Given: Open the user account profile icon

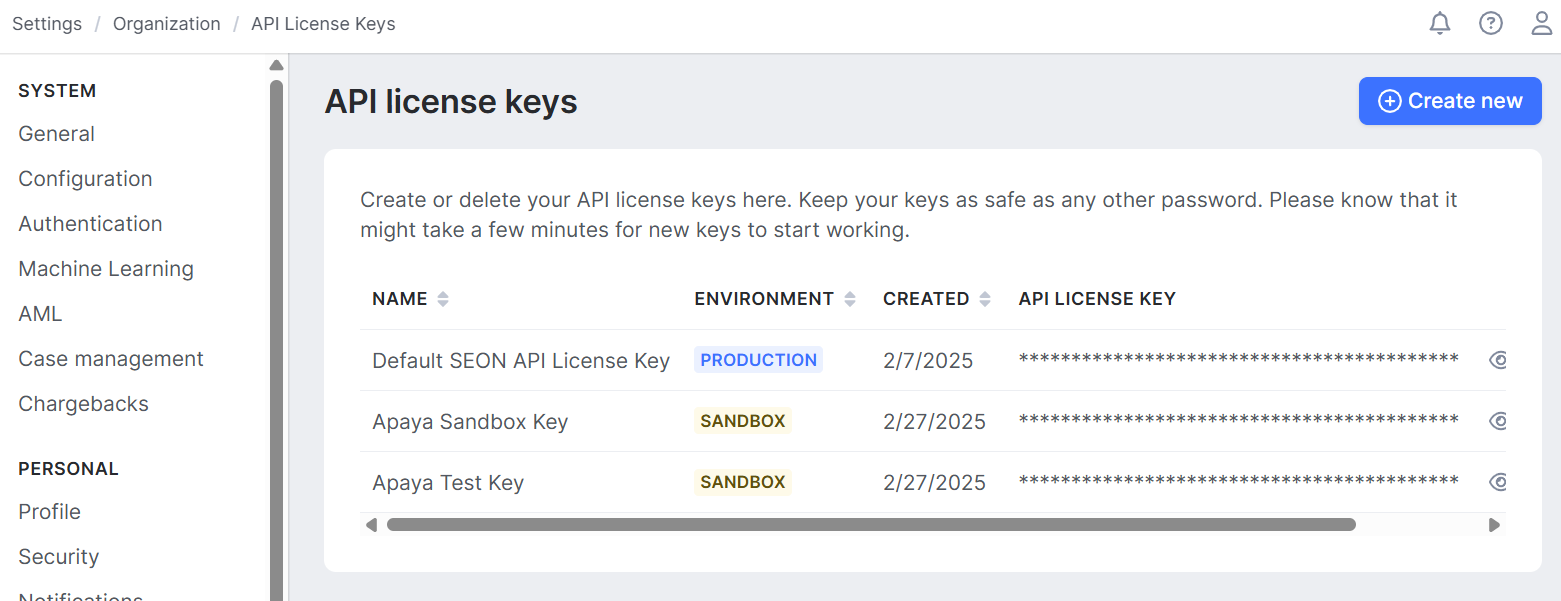Looking at the screenshot, I should coord(1542,23).
